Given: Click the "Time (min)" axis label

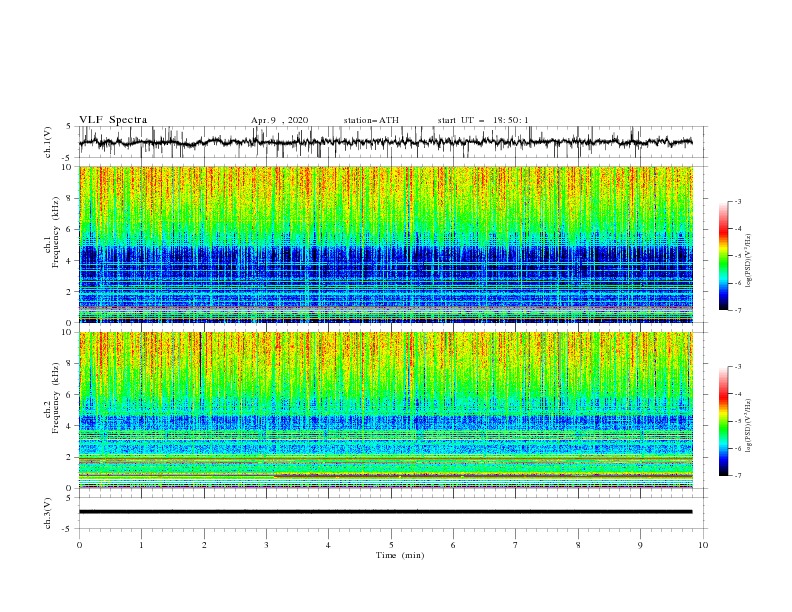Looking at the screenshot, I should (400, 555).
